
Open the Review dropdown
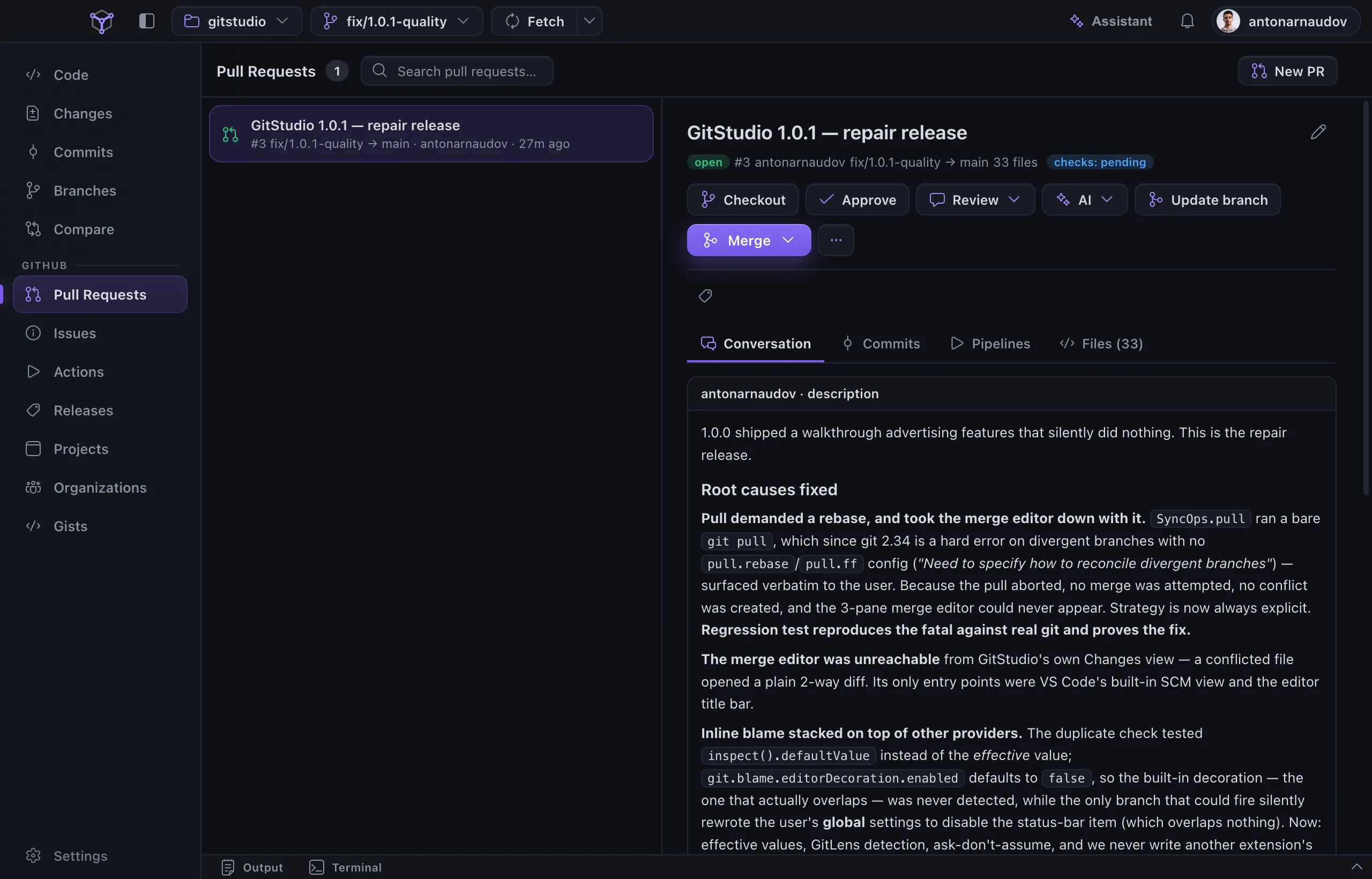pos(975,200)
